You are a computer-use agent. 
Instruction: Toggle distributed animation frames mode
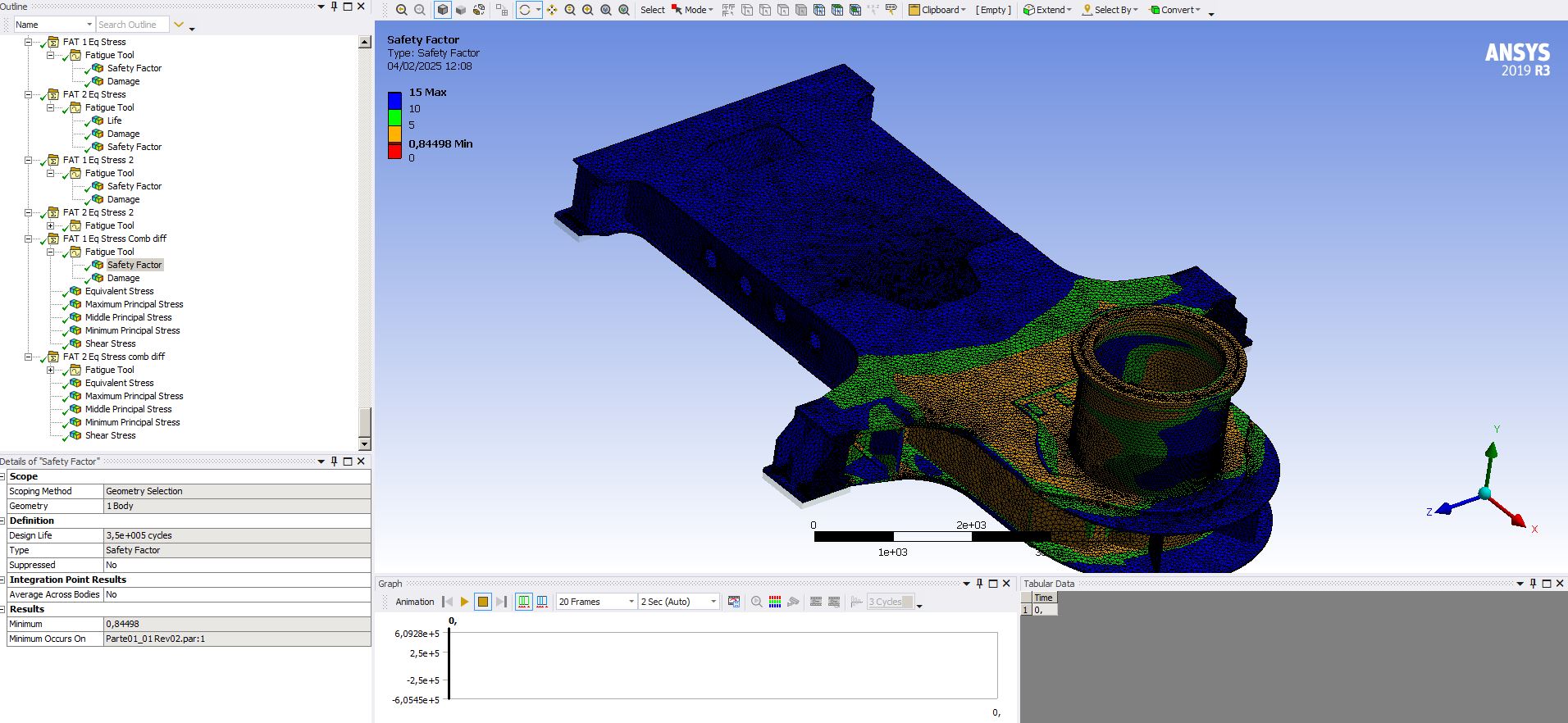click(524, 602)
